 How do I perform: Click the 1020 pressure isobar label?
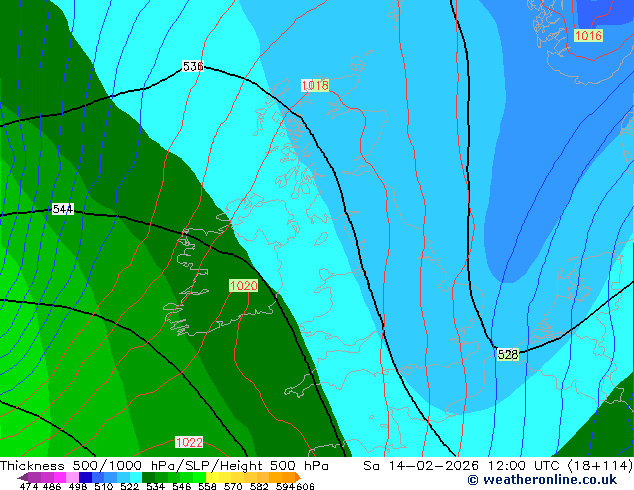[x=243, y=285]
